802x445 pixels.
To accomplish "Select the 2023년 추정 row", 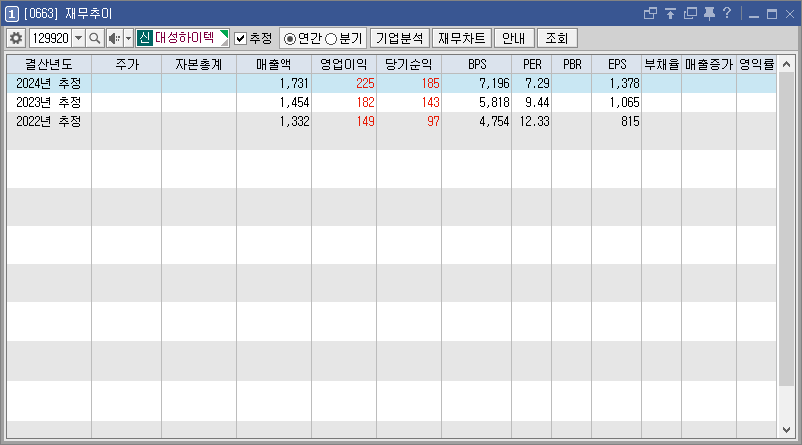I will (391, 102).
